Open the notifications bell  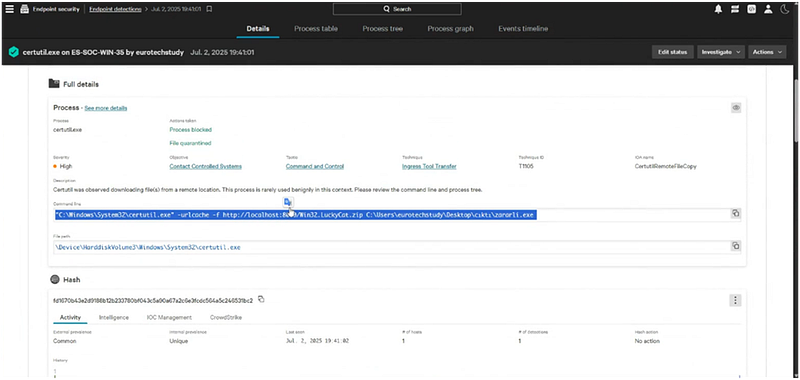tap(718, 9)
